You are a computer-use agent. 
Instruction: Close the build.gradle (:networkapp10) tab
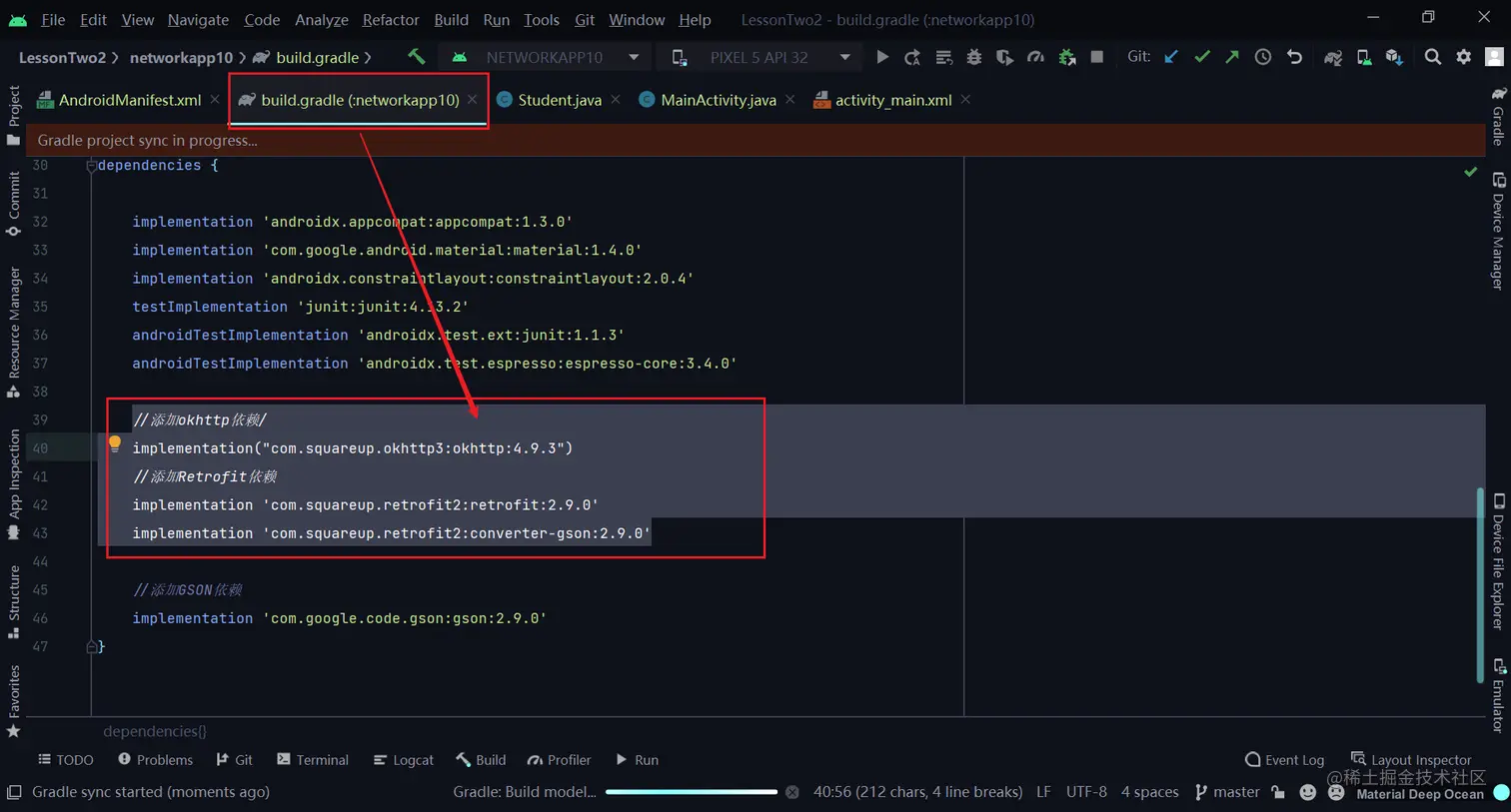click(472, 100)
